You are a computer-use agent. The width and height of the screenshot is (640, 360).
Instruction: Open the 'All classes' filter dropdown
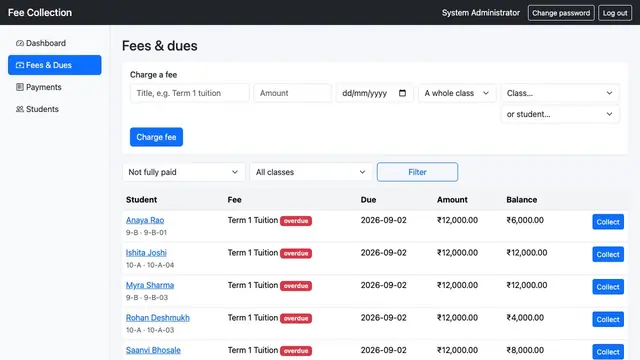tap(311, 172)
